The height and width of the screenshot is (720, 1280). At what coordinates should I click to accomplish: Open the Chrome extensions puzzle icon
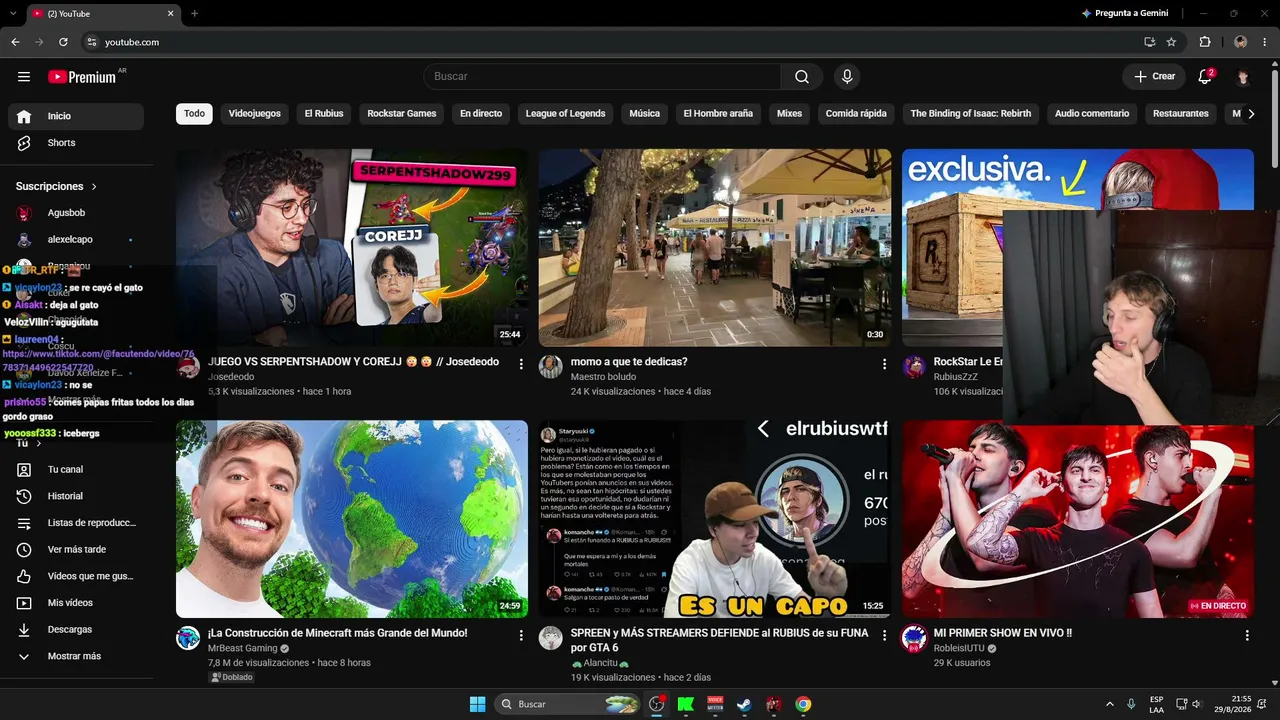(x=1205, y=42)
